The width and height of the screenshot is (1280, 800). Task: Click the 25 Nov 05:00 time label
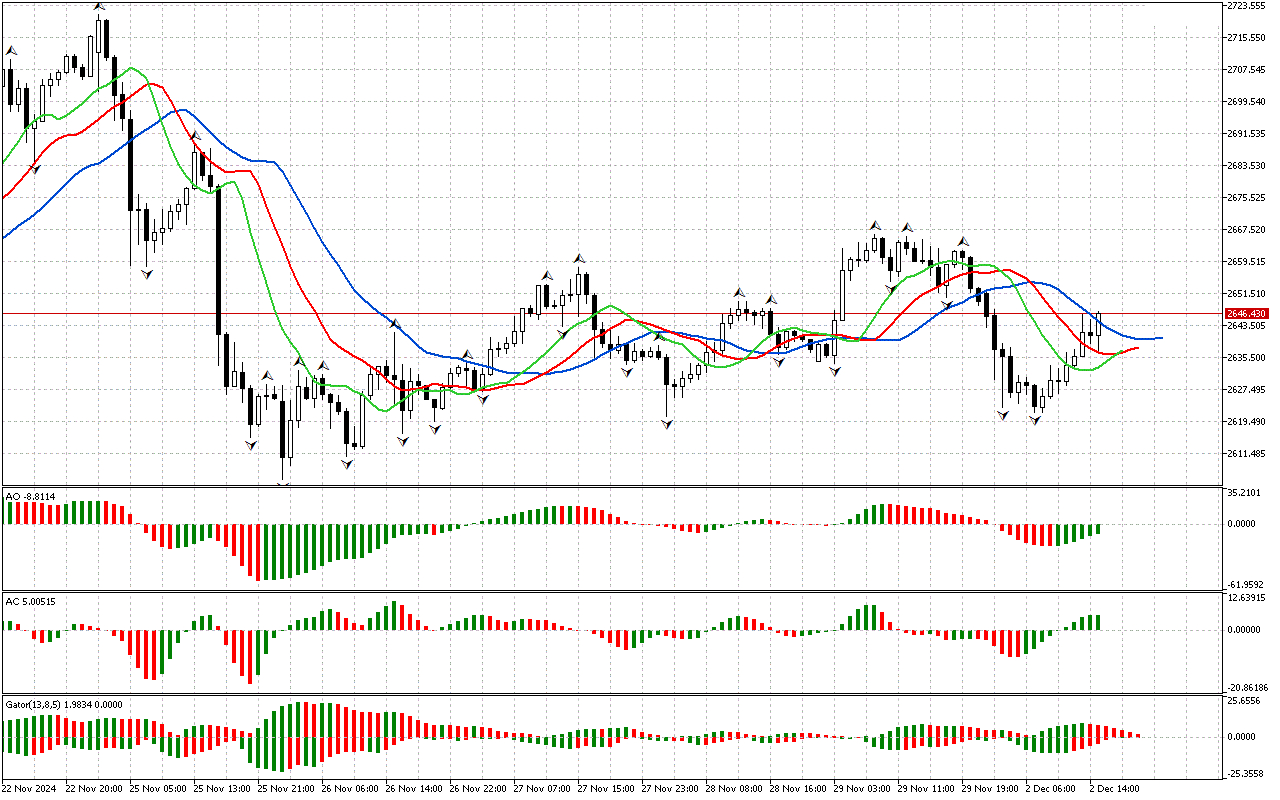158,789
